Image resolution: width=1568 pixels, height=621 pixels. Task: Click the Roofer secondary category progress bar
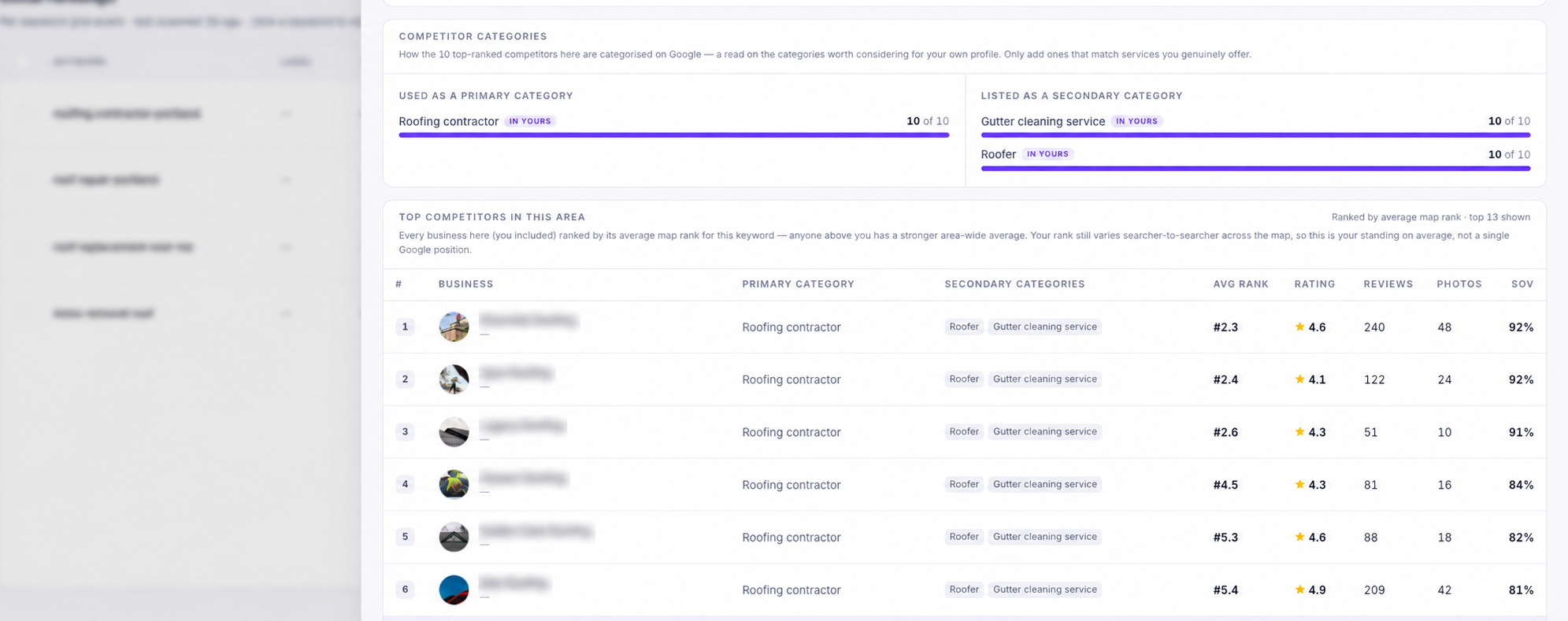(x=1255, y=168)
